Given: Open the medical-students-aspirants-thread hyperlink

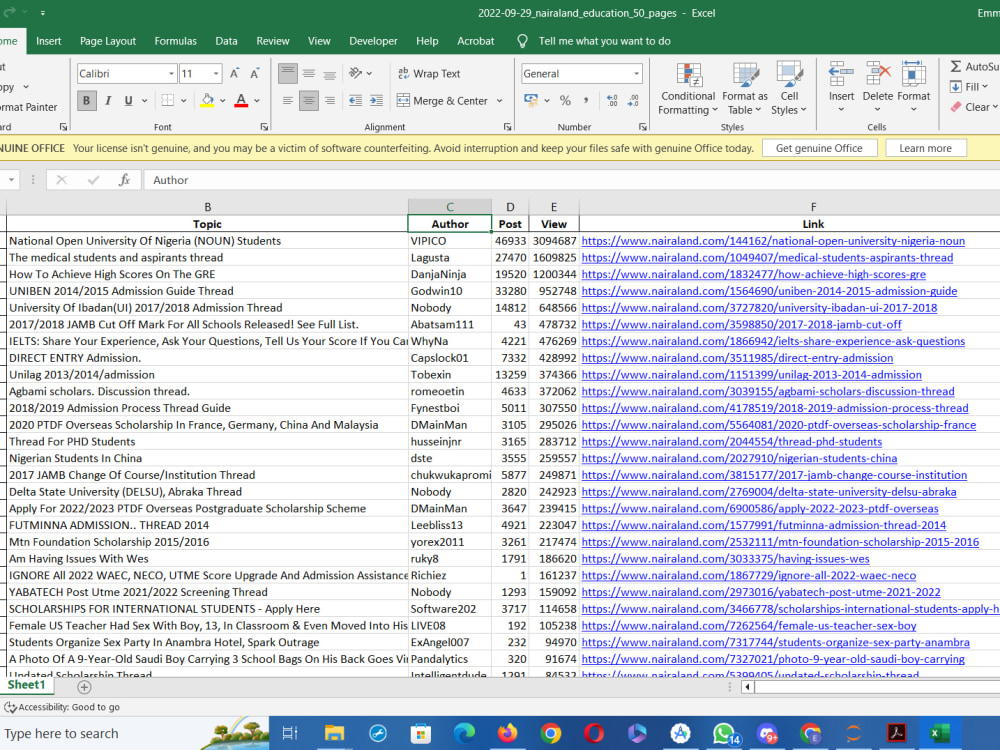Looking at the screenshot, I should click(x=767, y=258).
